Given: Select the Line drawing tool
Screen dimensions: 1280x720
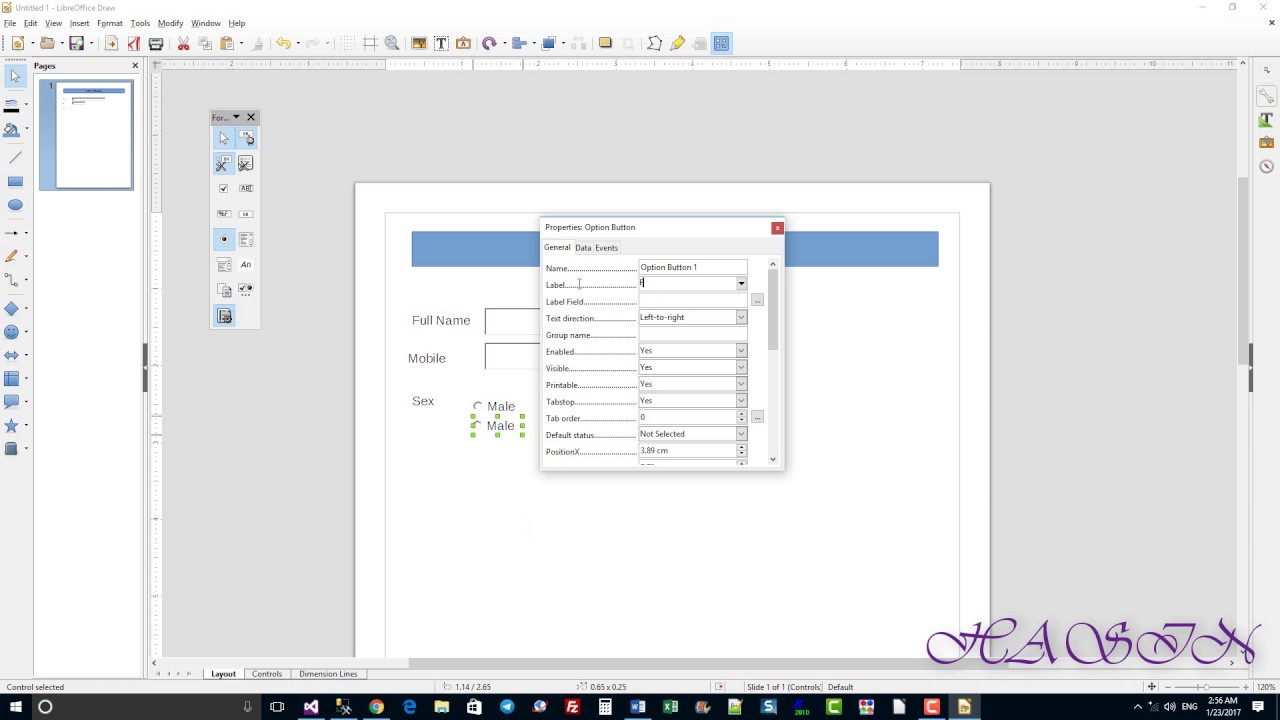Looking at the screenshot, I should coord(15,157).
